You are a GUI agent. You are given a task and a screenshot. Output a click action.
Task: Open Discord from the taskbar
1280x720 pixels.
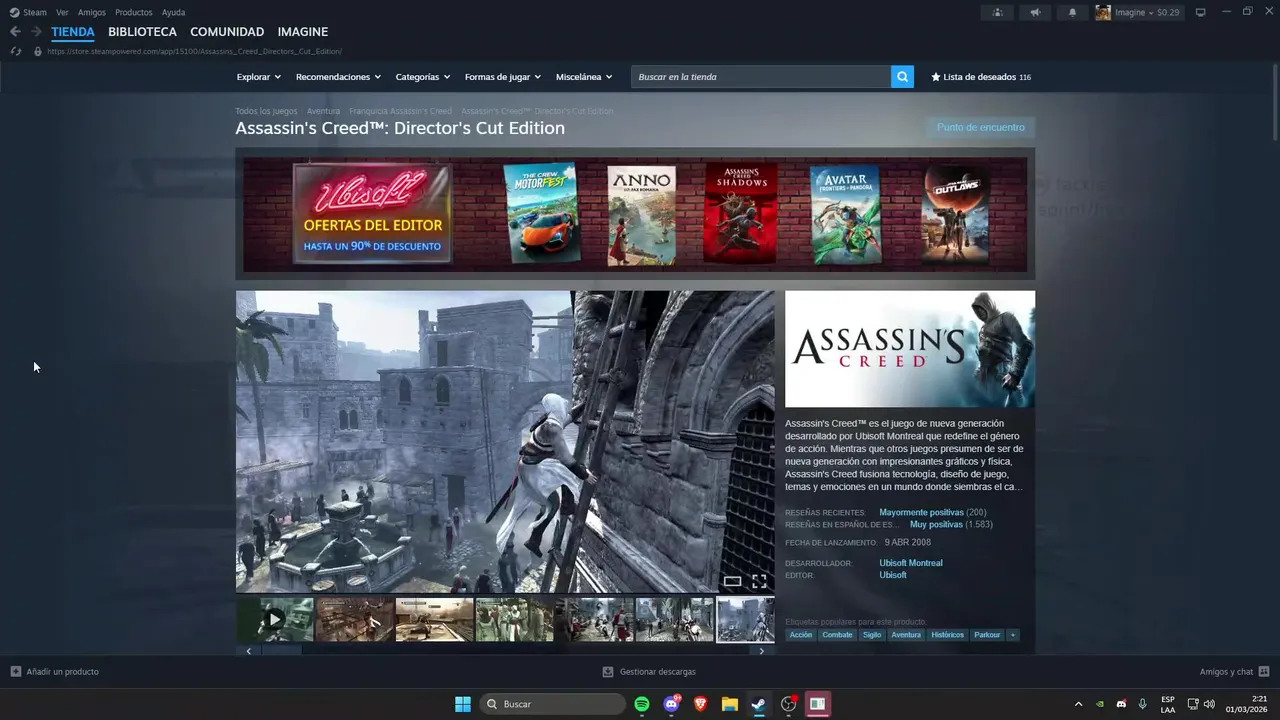(671, 704)
